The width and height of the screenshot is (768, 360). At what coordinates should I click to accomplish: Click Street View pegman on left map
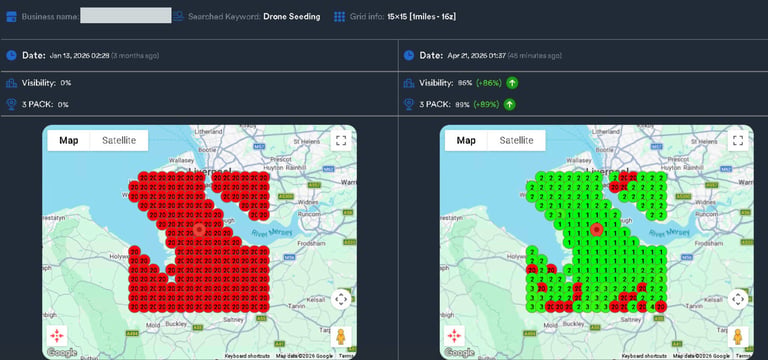341,336
